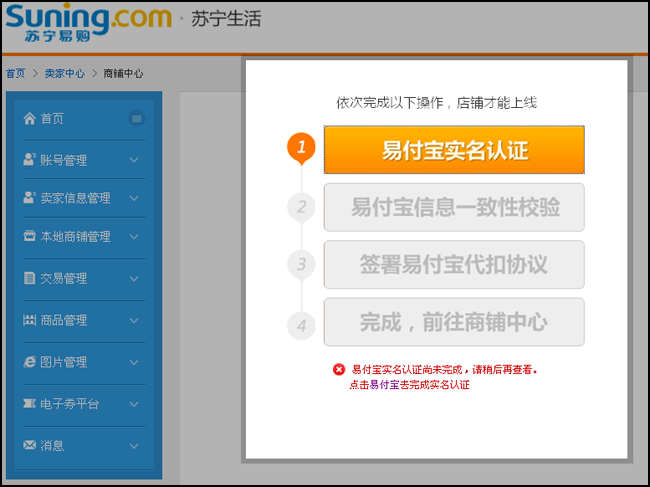This screenshot has height=487, width=650.
Task: Click the home icon beside 首页 in sidebar
Action: [30, 119]
